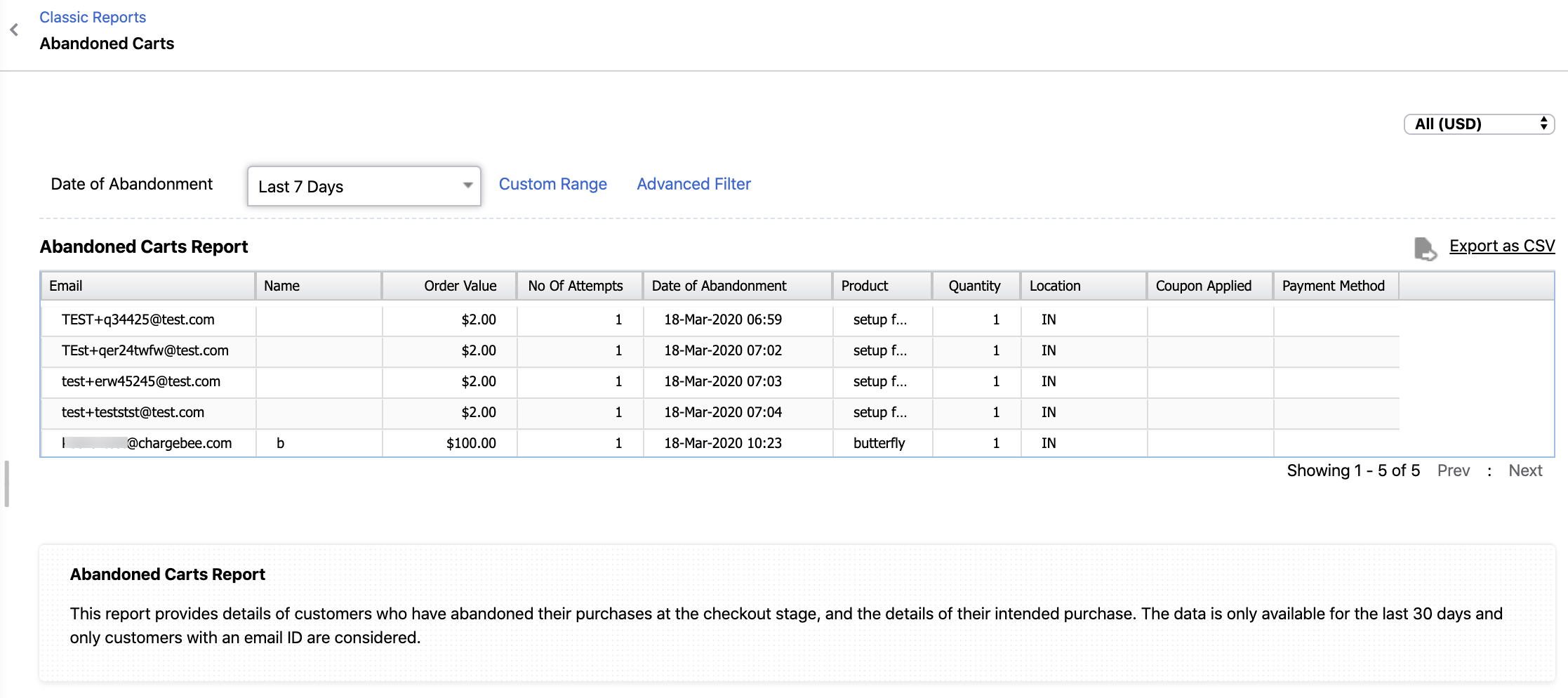1568x698 pixels.
Task: Go to the Next page of results
Action: tap(1525, 470)
